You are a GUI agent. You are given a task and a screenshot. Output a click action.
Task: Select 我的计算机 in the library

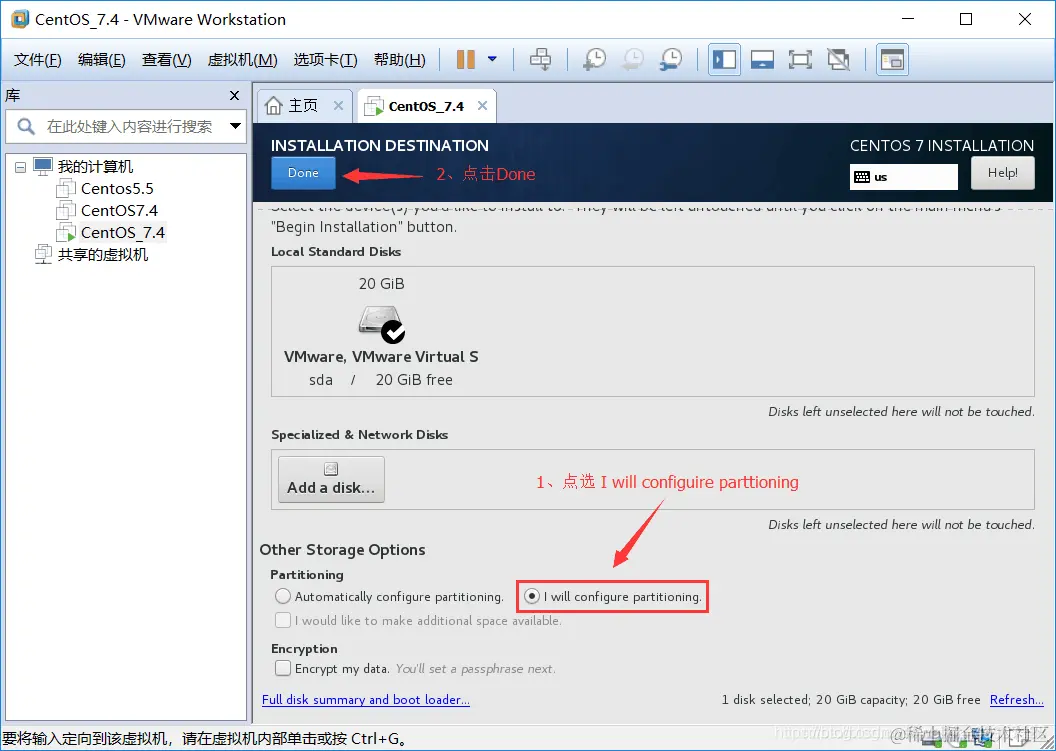pos(95,166)
